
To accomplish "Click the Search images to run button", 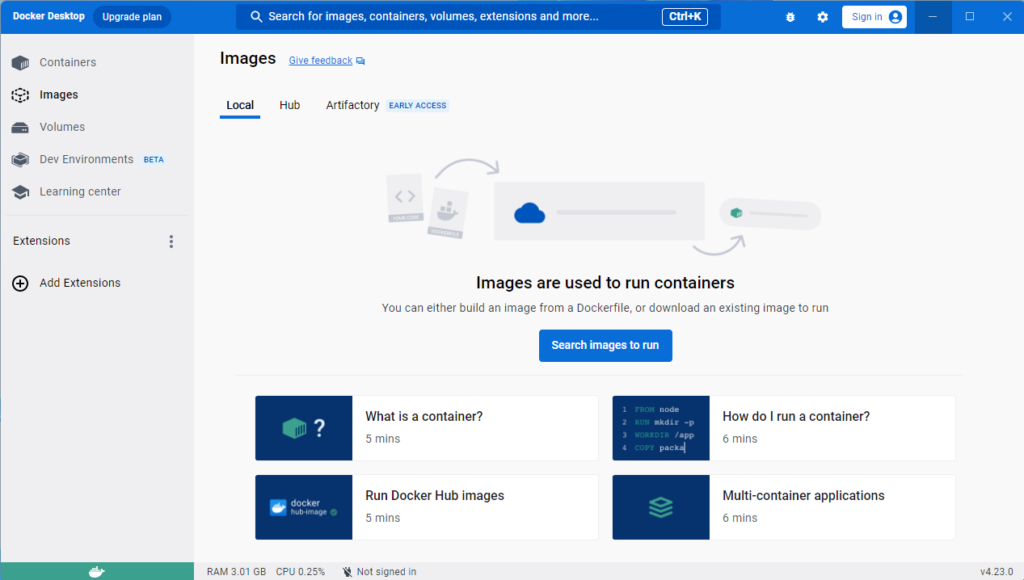I will [605, 345].
